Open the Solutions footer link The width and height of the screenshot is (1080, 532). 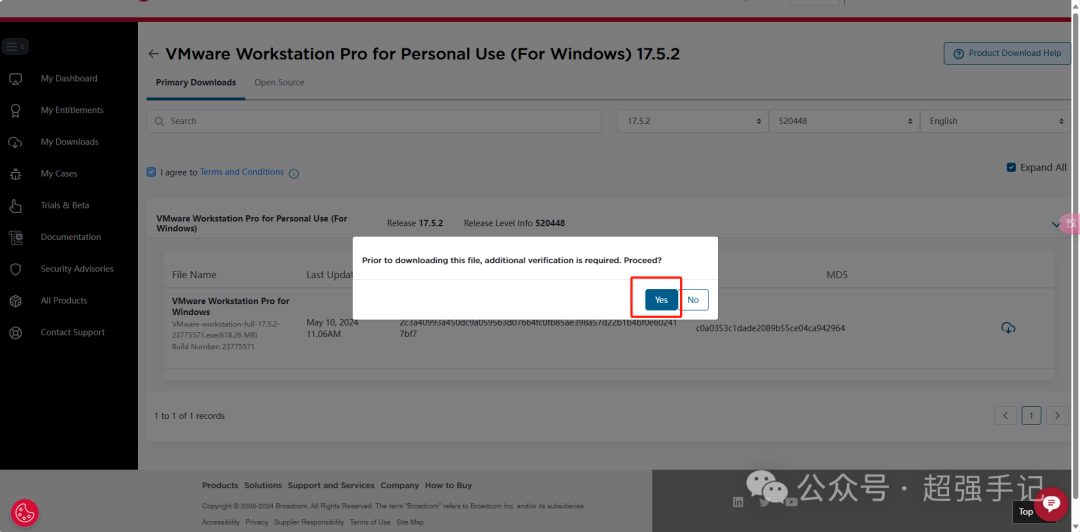point(263,485)
